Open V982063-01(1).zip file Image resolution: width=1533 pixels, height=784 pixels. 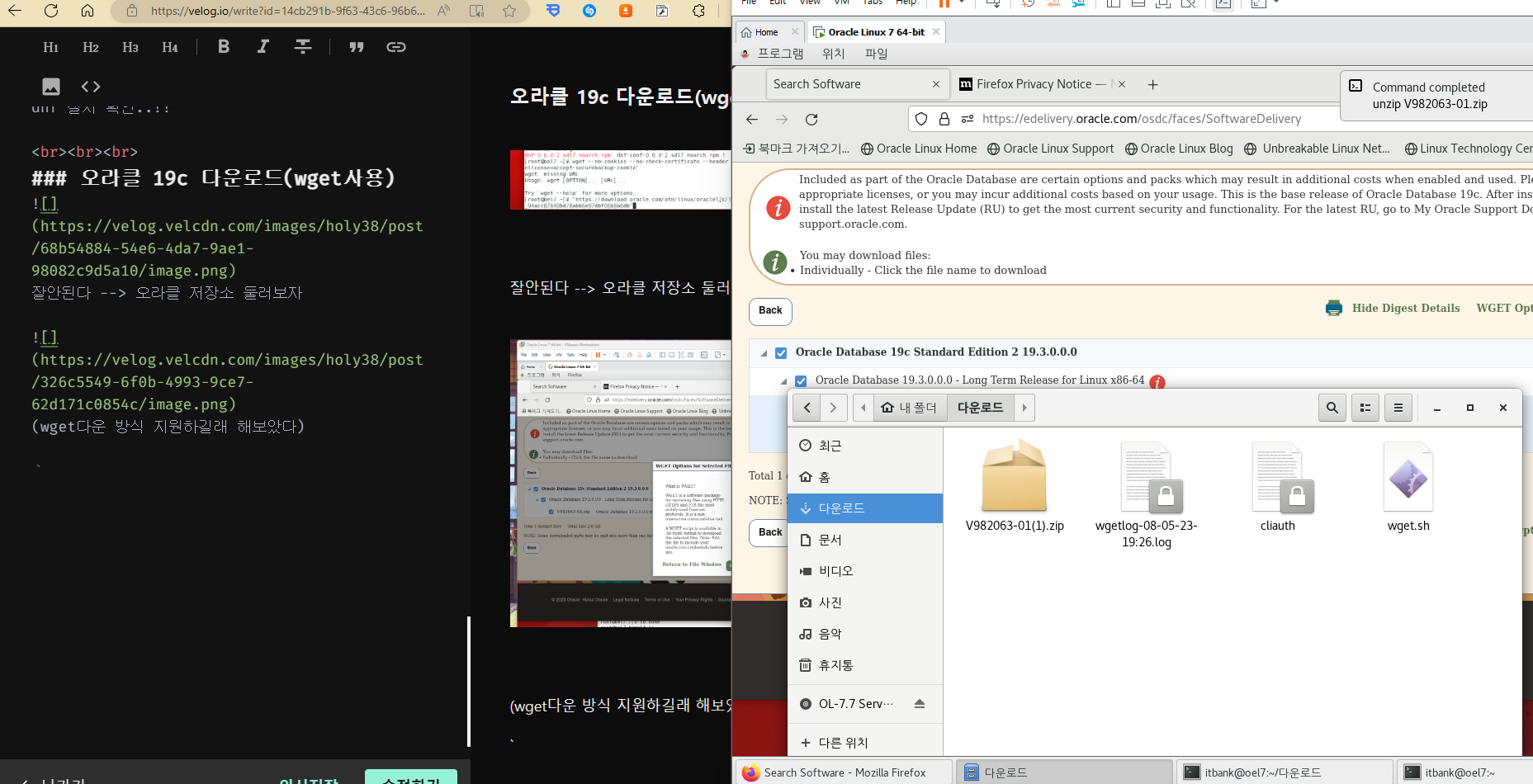(x=1015, y=487)
